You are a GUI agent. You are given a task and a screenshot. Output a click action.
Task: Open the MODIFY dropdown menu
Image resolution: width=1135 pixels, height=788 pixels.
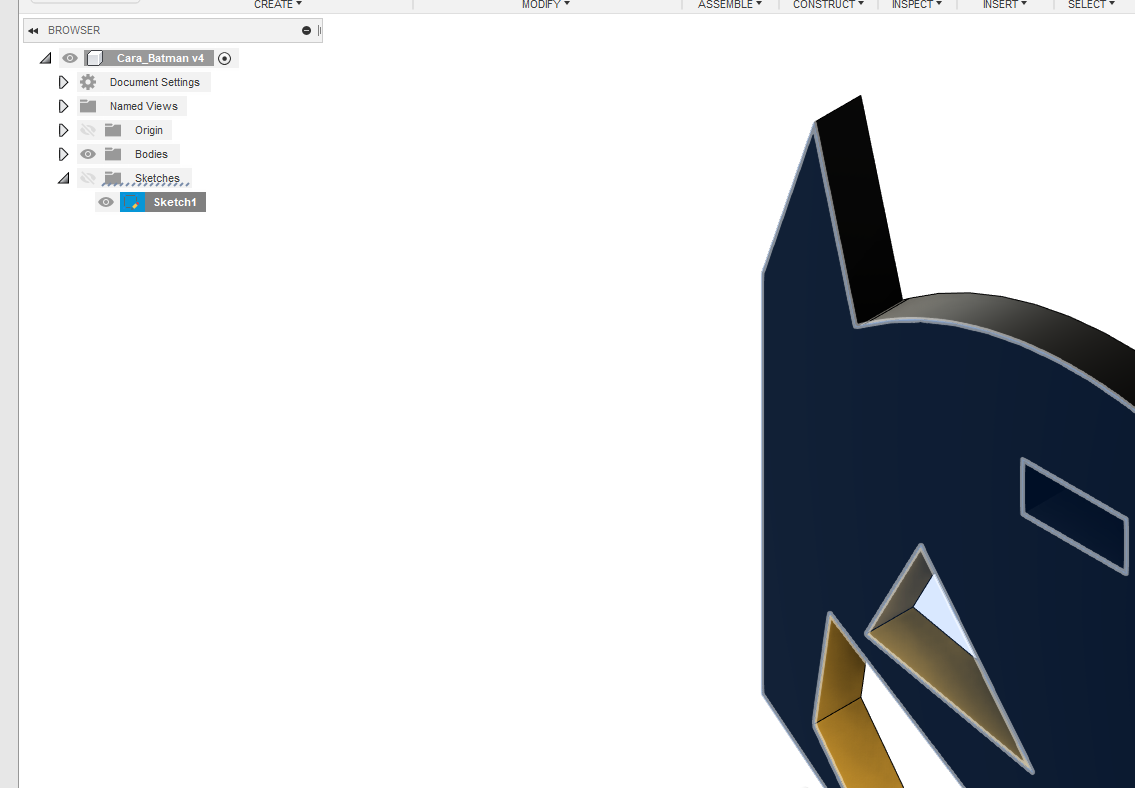[x=546, y=4]
